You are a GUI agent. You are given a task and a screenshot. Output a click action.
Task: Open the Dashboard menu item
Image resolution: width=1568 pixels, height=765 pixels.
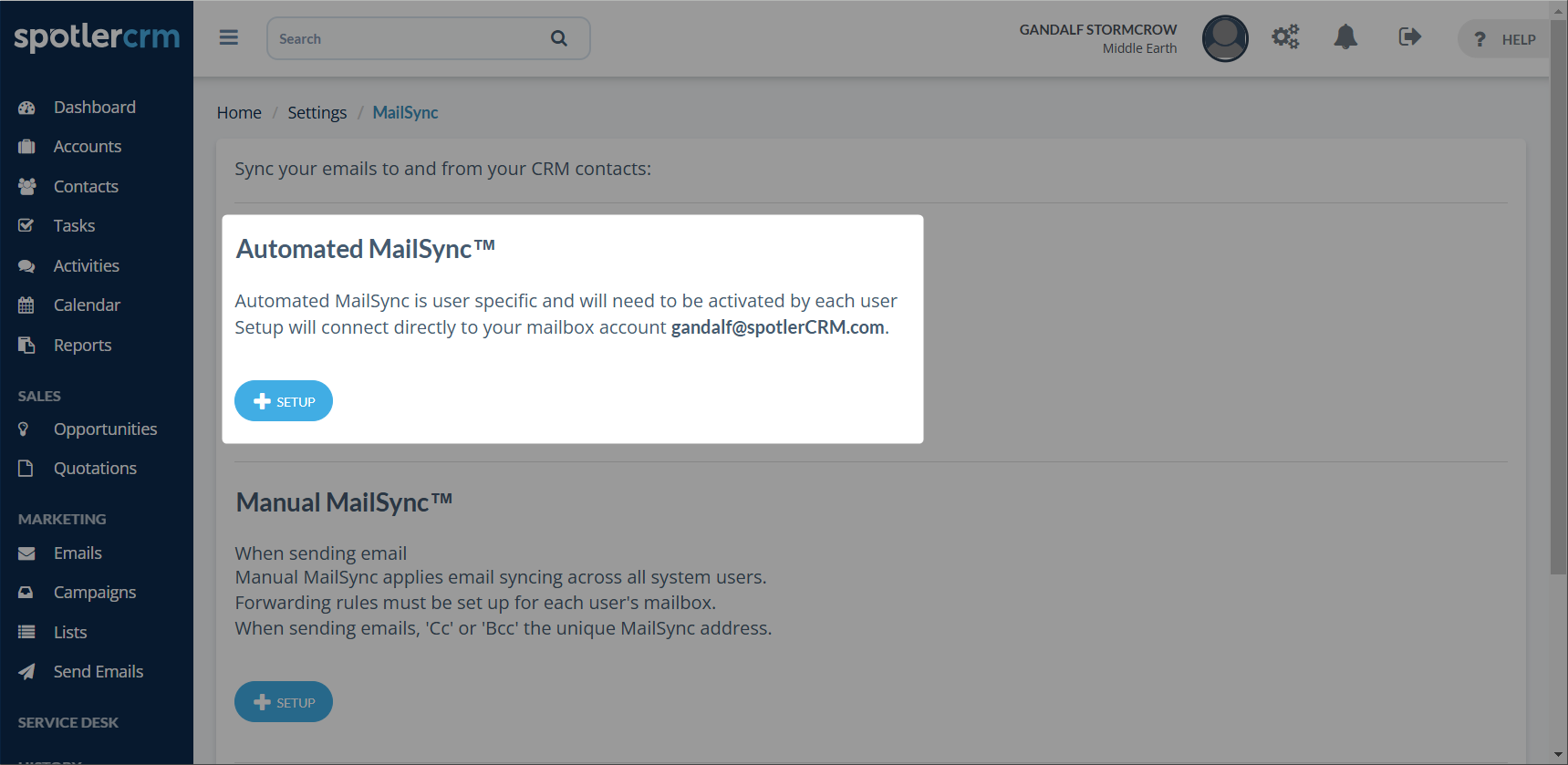95,108
